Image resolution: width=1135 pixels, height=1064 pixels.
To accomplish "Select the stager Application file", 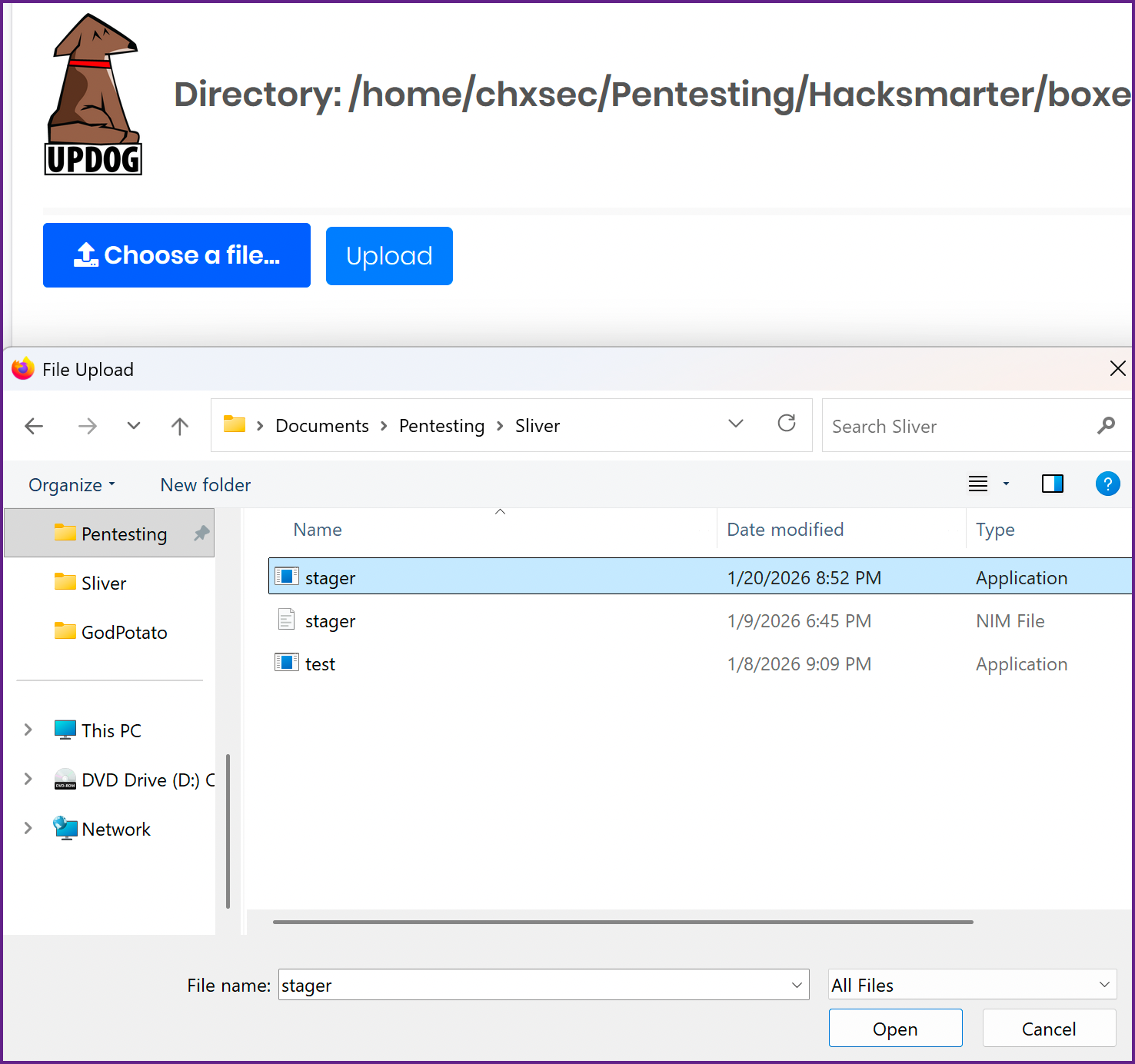I will click(700, 577).
